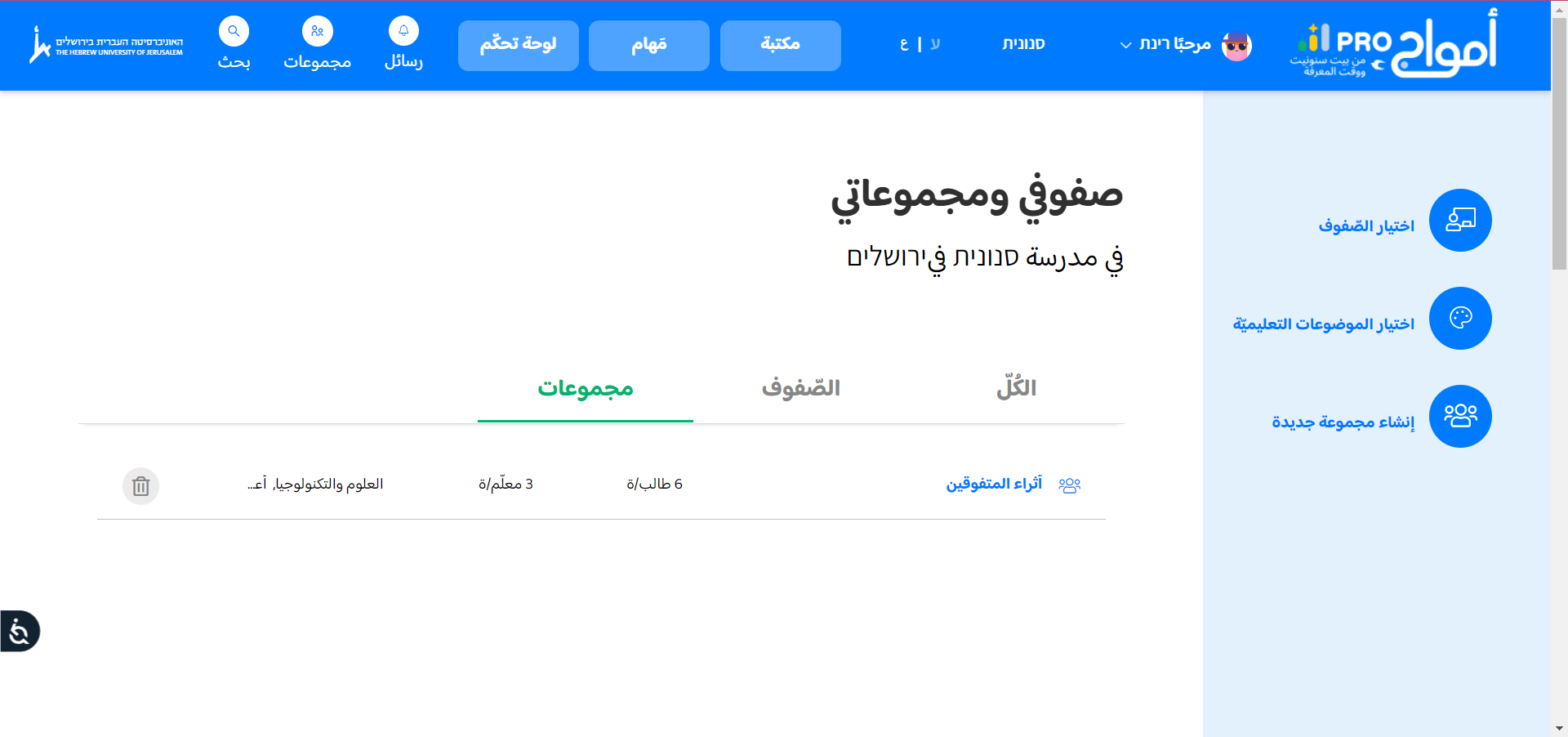Open messages bell icon
The width and height of the screenshot is (1568, 737).
pyautogui.click(x=403, y=31)
